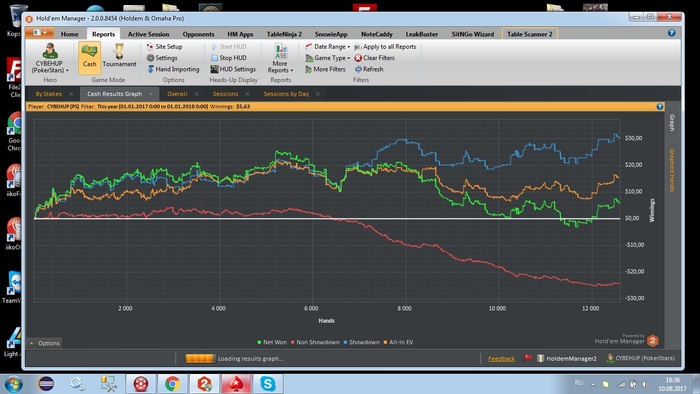Open the Date Range filter dropdown

(x=328, y=46)
